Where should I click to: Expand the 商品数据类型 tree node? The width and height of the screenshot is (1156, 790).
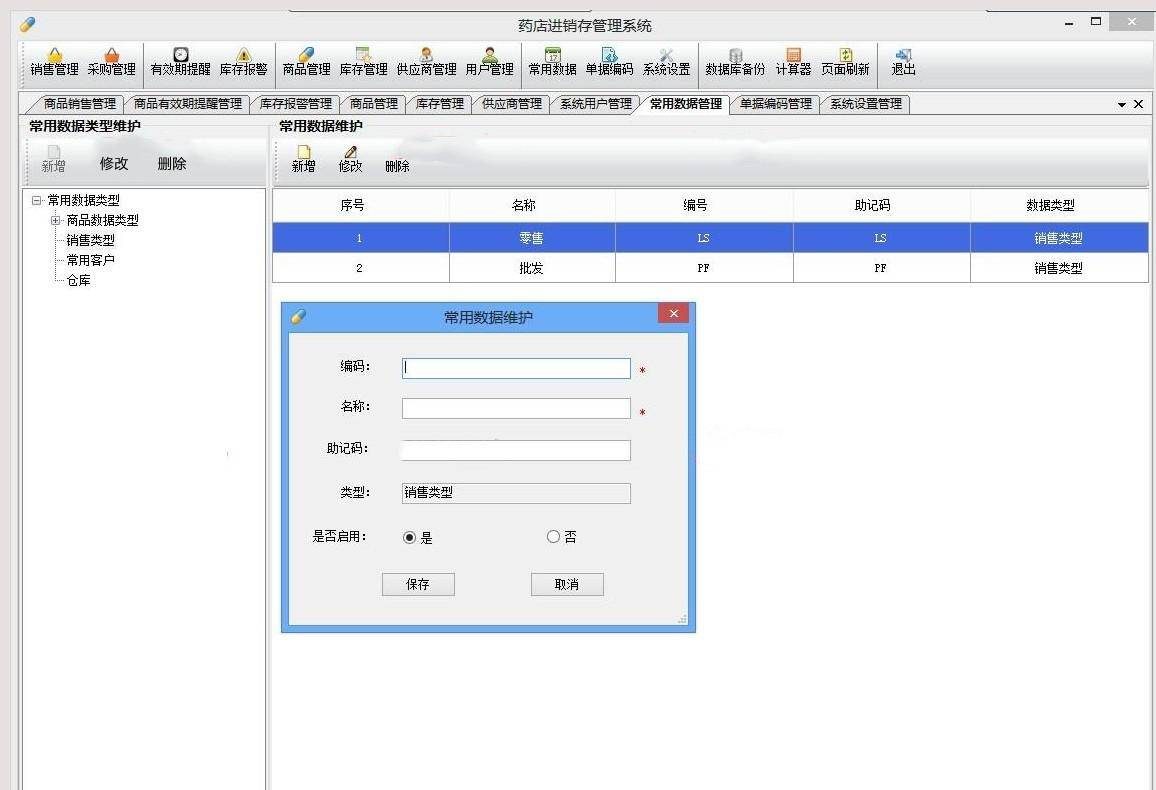(x=56, y=220)
